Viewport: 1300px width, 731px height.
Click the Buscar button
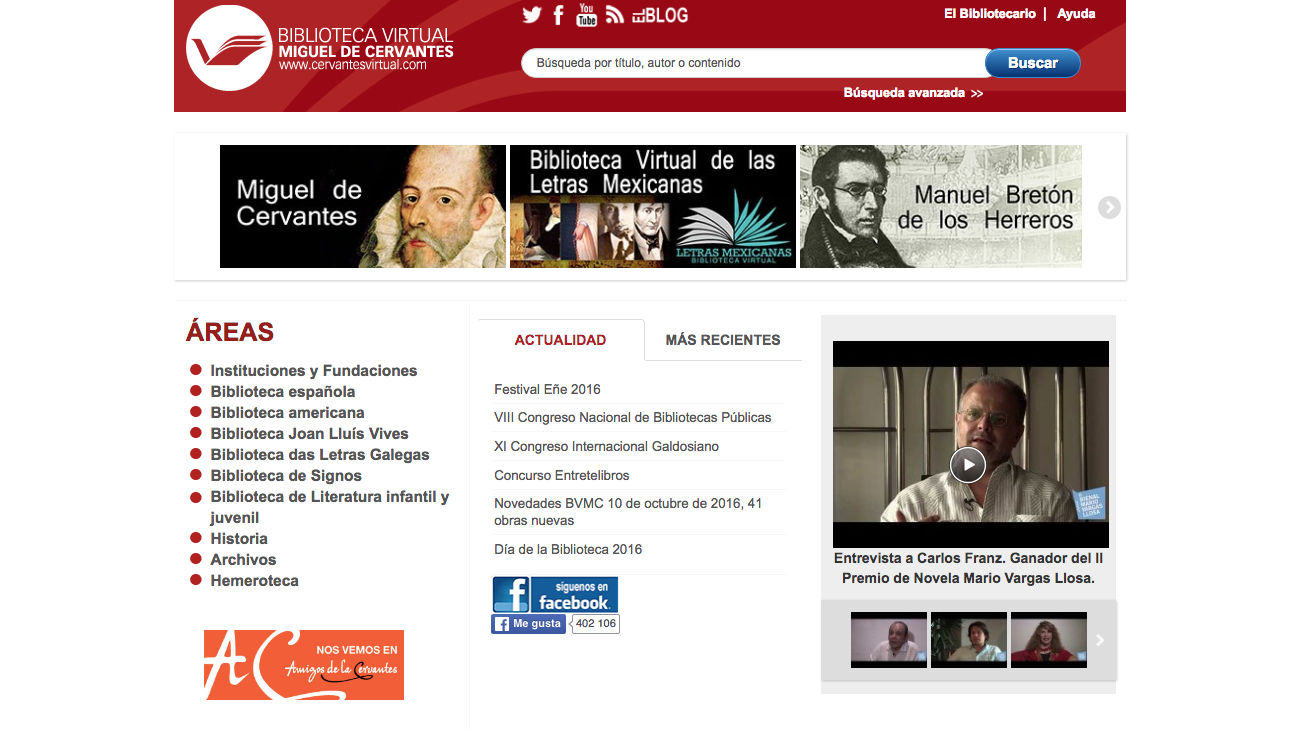pos(1033,63)
